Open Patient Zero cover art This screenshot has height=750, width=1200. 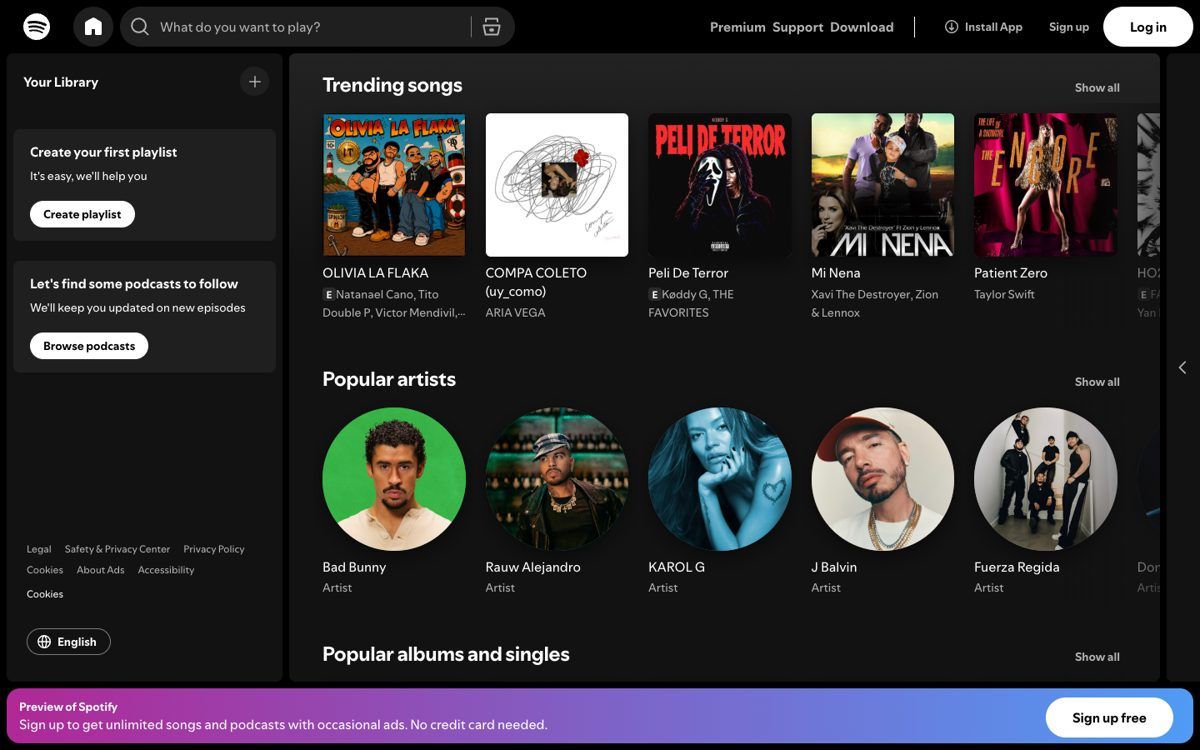click(x=1046, y=185)
